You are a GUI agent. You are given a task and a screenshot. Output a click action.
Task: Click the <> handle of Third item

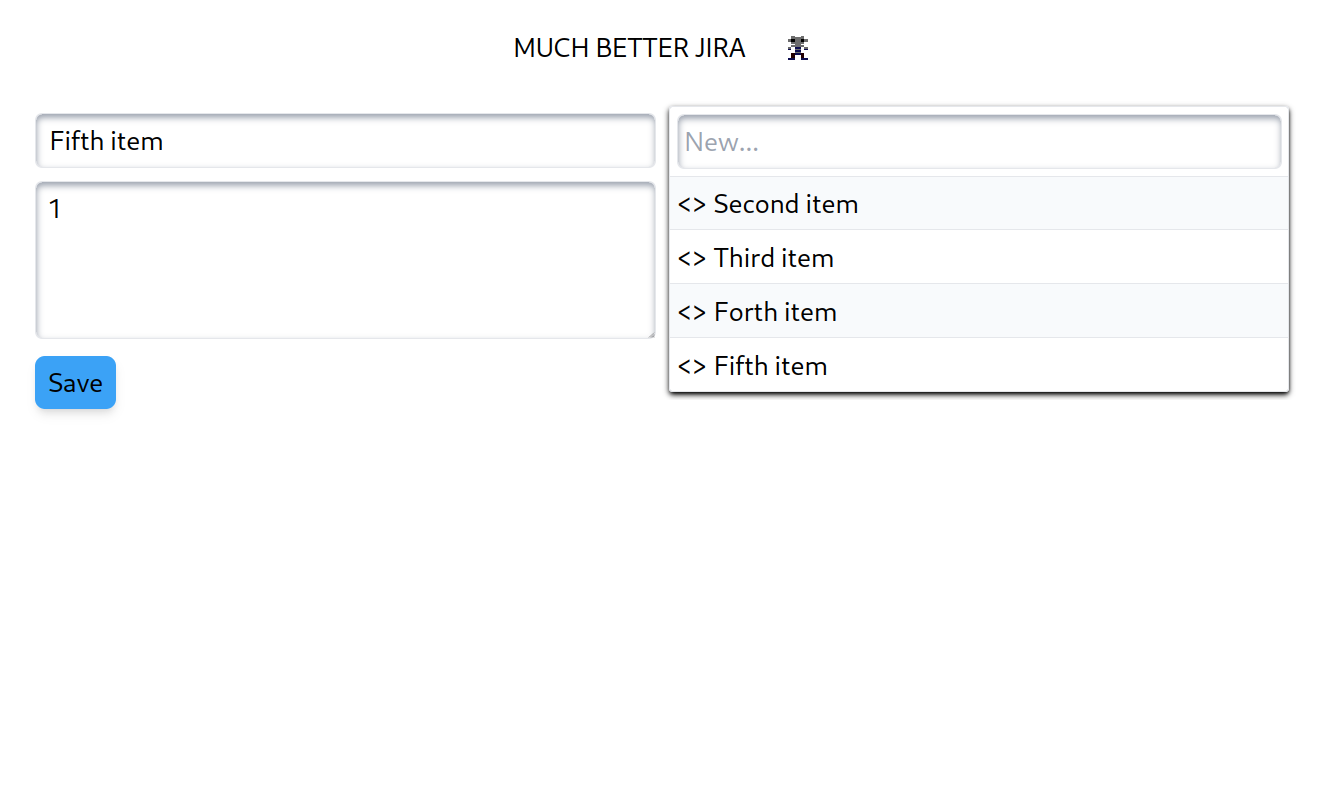click(x=692, y=258)
